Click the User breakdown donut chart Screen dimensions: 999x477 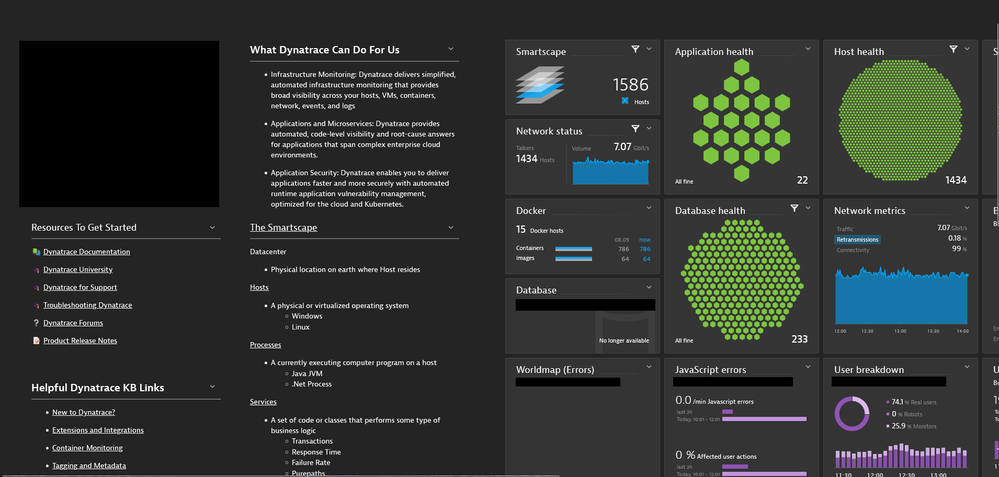click(853, 413)
